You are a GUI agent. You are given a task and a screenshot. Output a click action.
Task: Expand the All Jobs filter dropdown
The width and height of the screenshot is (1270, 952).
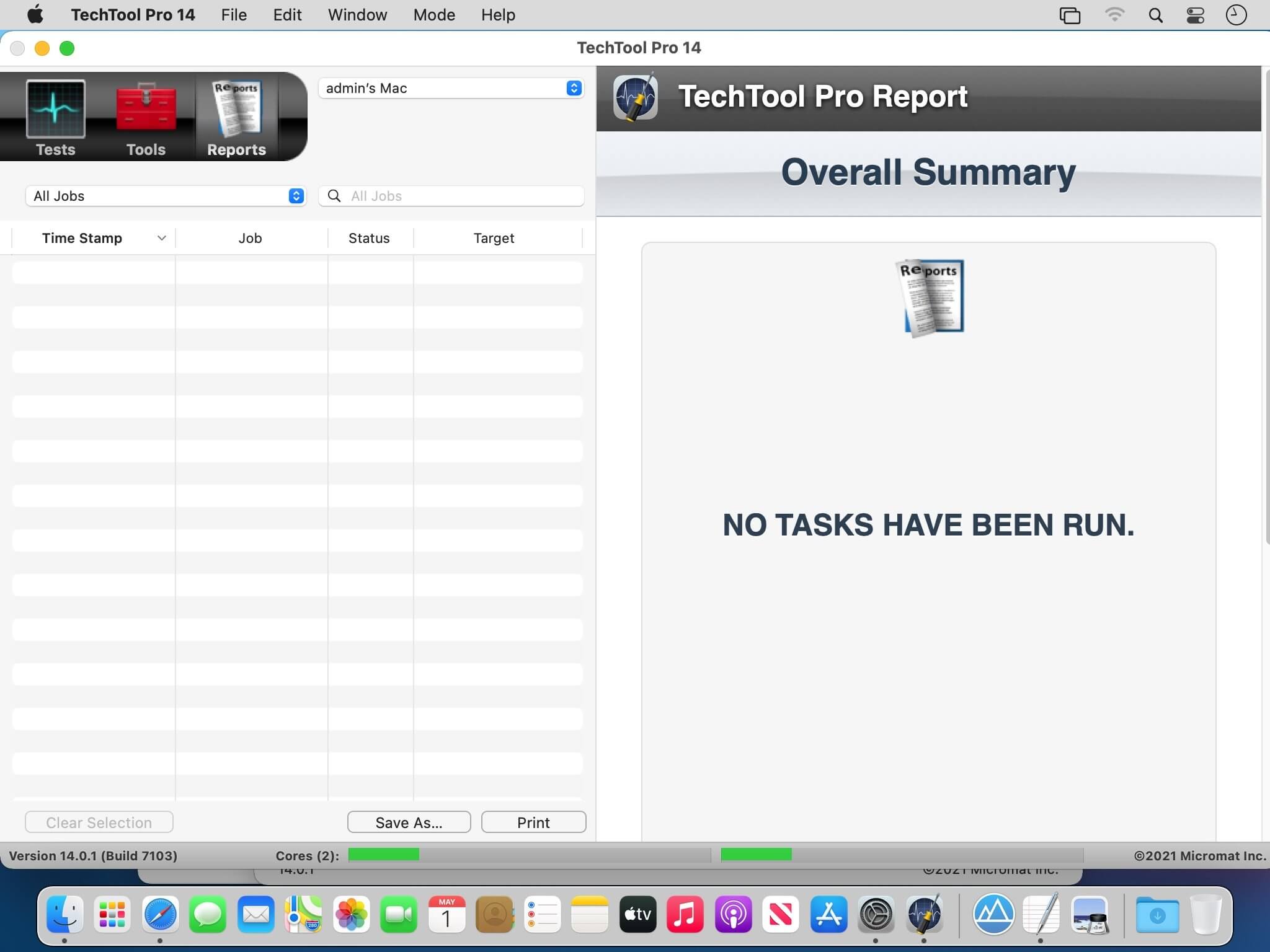166,196
